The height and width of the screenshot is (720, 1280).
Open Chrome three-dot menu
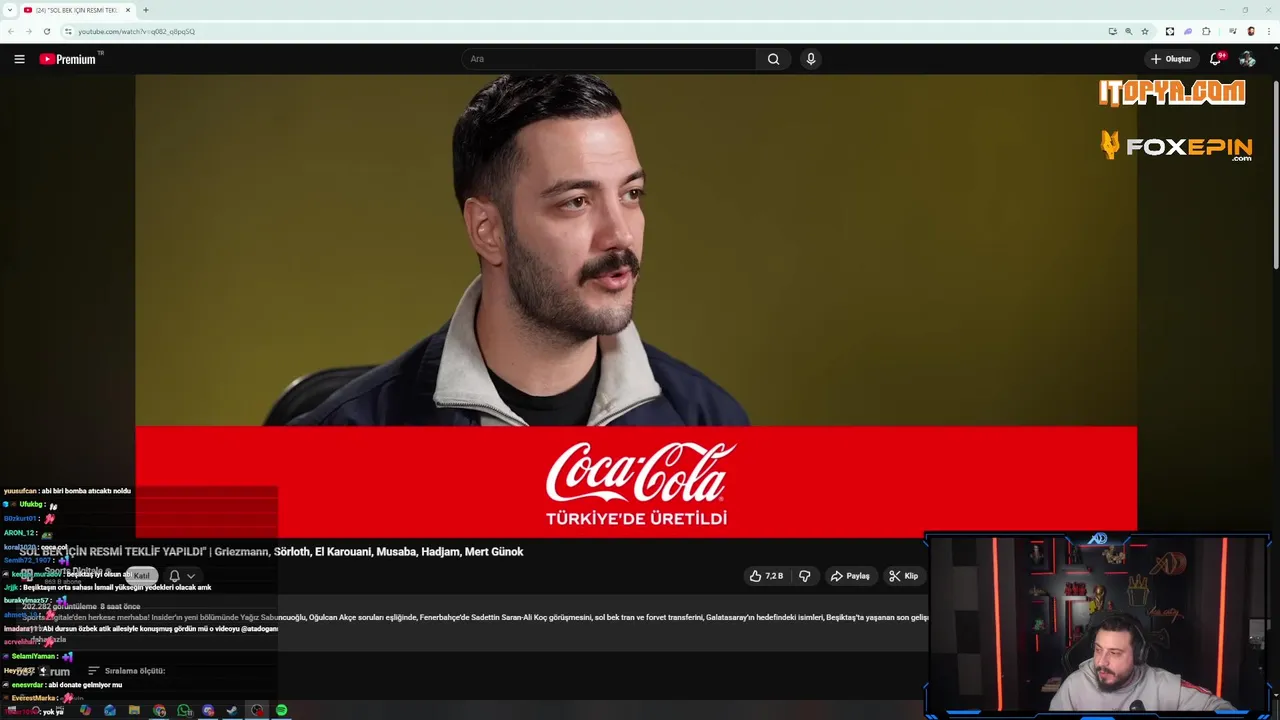1268,31
